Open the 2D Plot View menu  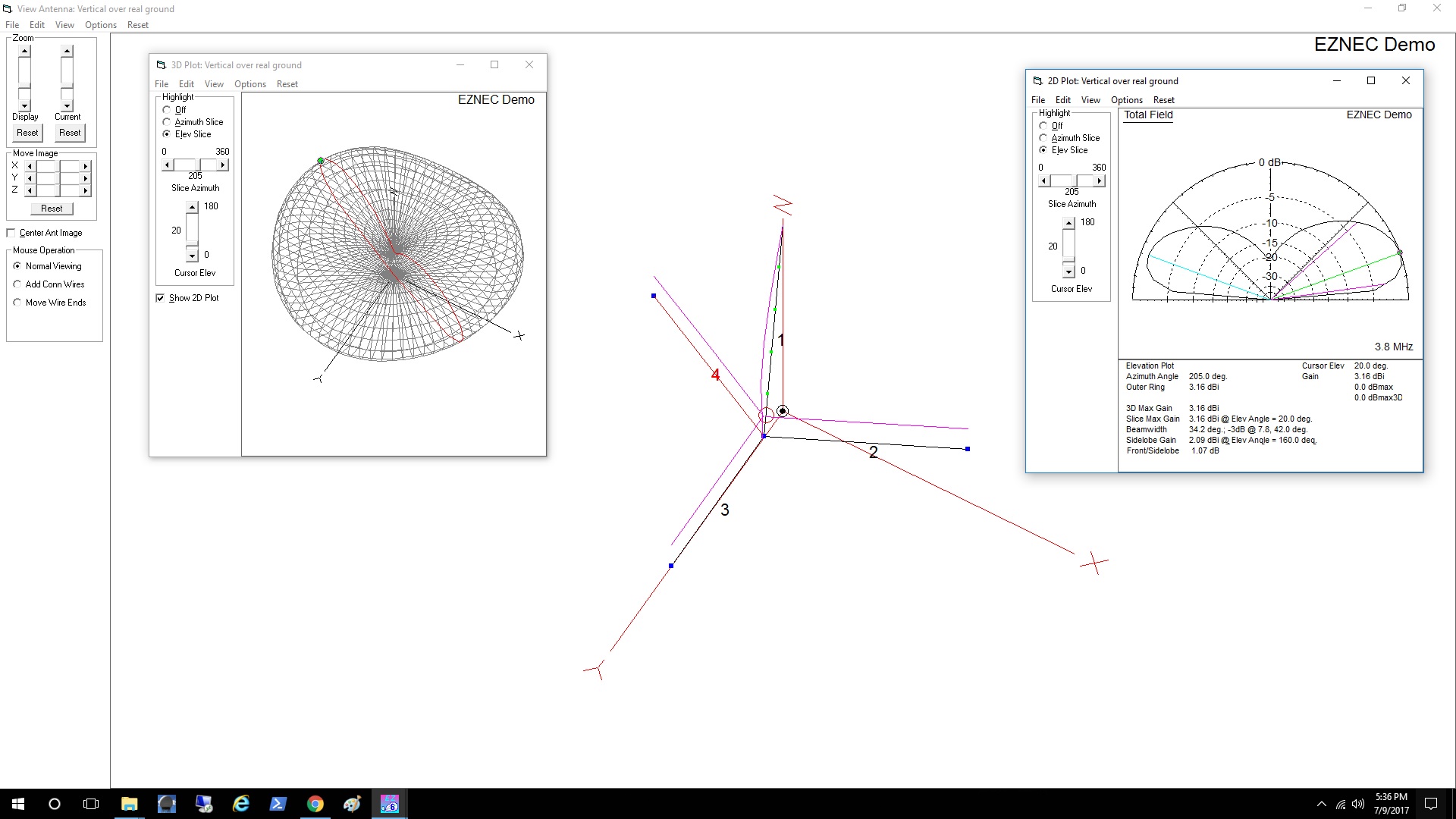click(1090, 100)
